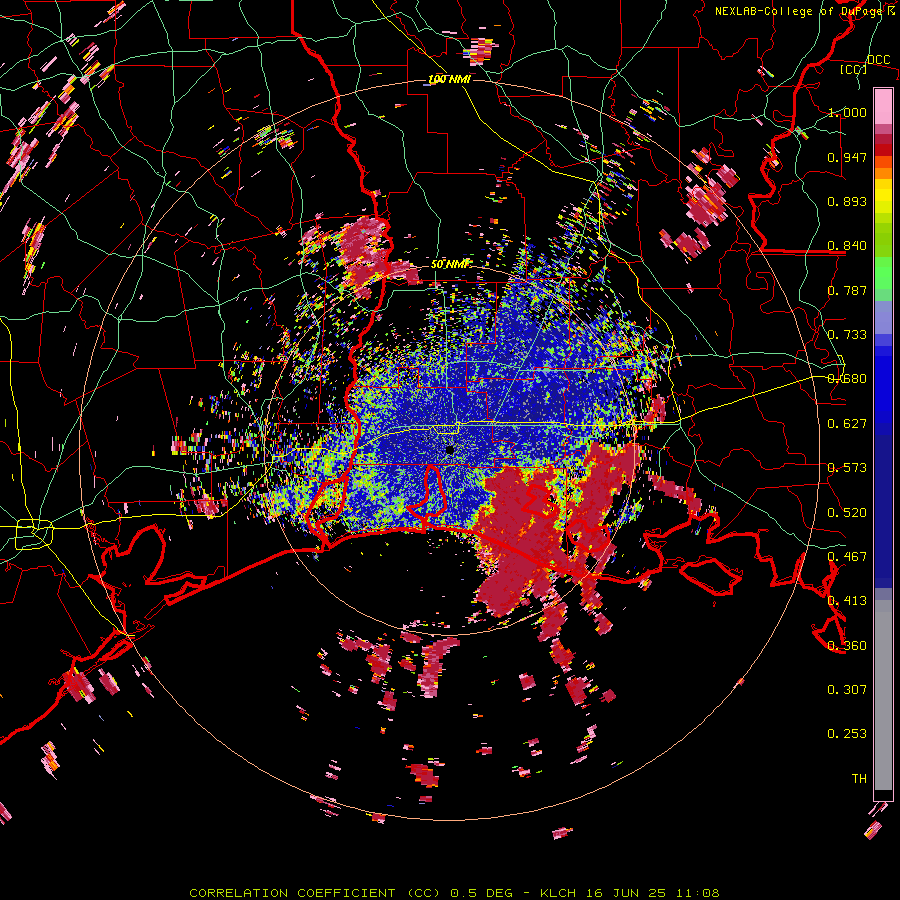The width and height of the screenshot is (900, 900).
Task: Click the [CC] units label above the color bar
Action: 853,69
